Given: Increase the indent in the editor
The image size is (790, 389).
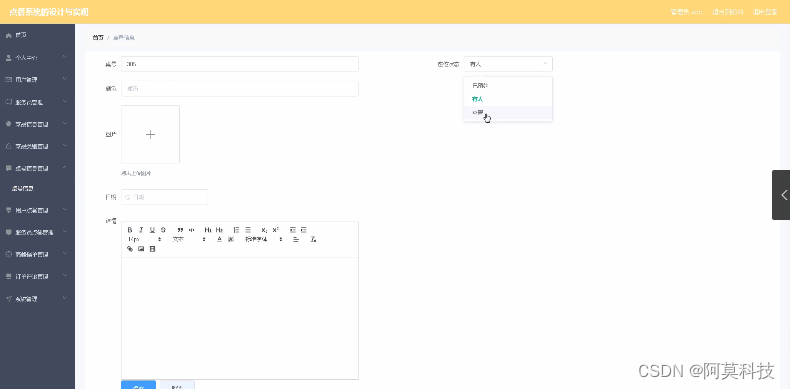Looking at the screenshot, I should tap(303, 230).
